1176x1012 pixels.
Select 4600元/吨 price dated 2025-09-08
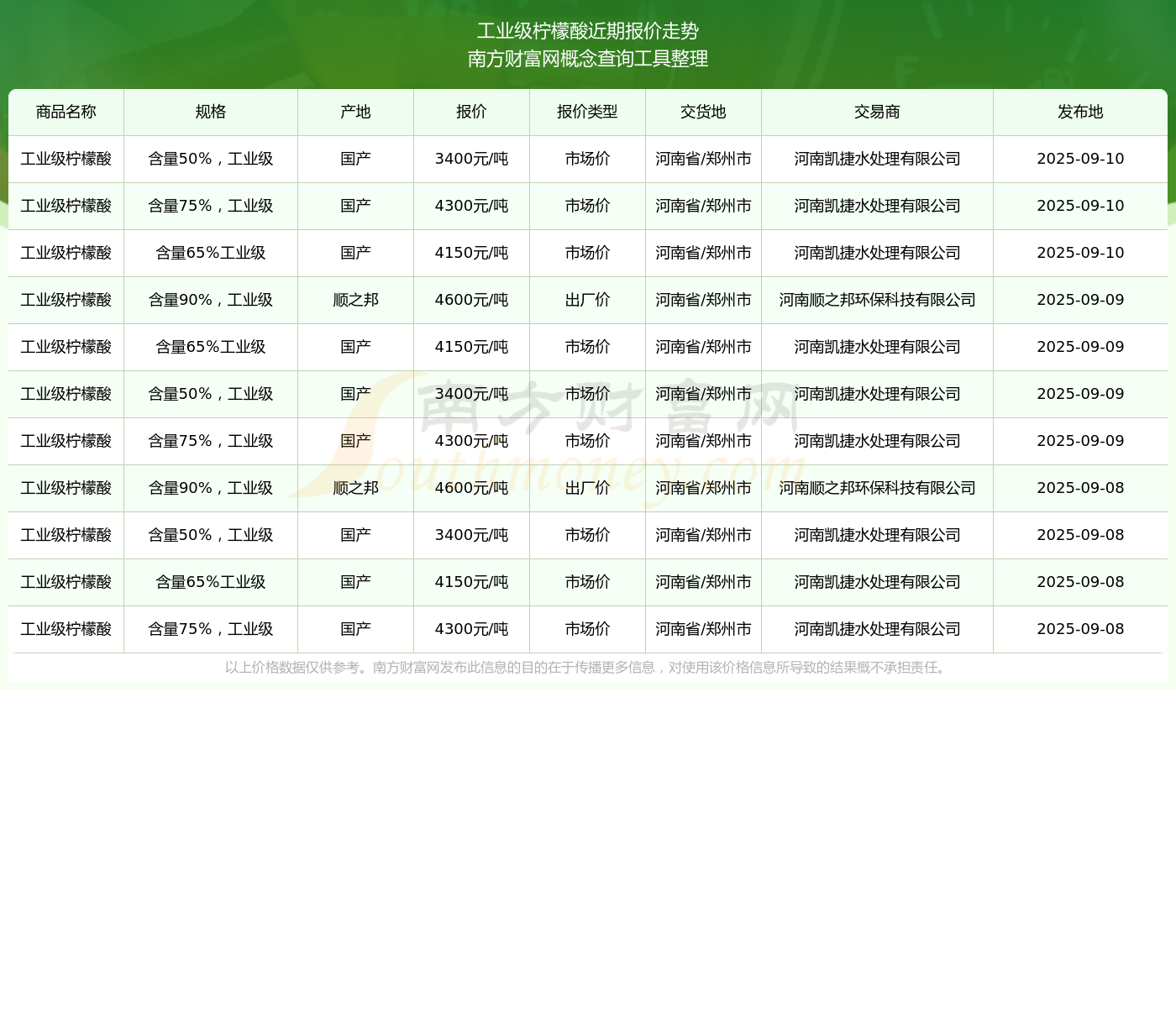click(x=471, y=488)
